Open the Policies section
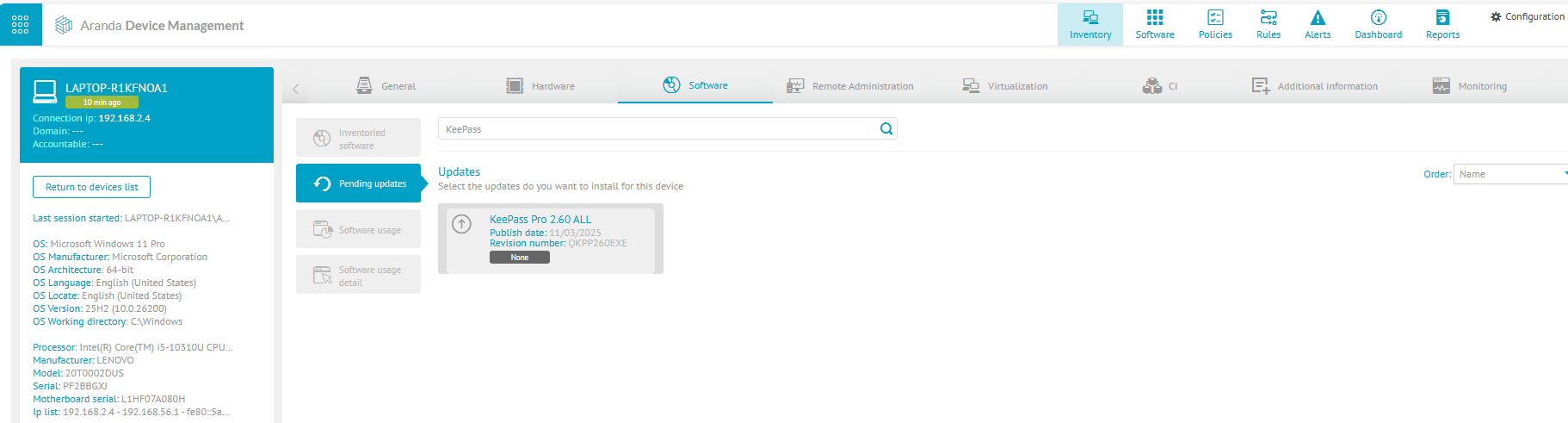Image resolution: width=1568 pixels, height=423 pixels. 1214,25
